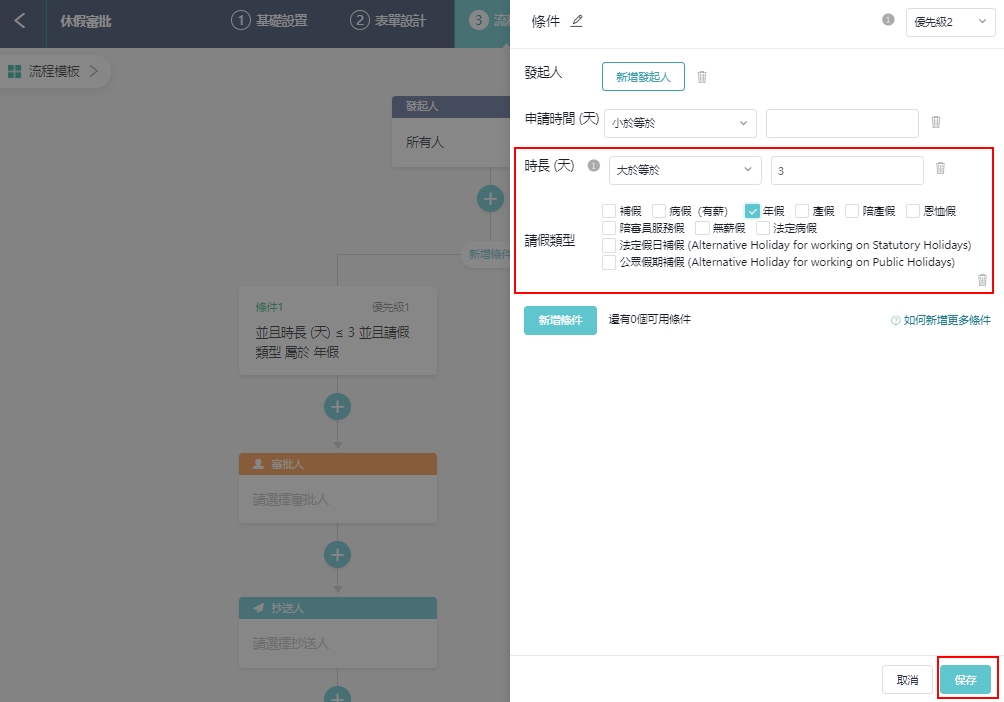Switch to the 基礎設置 step tab
Image resolution: width=1004 pixels, height=702 pixels.
[x=269, y=20]
